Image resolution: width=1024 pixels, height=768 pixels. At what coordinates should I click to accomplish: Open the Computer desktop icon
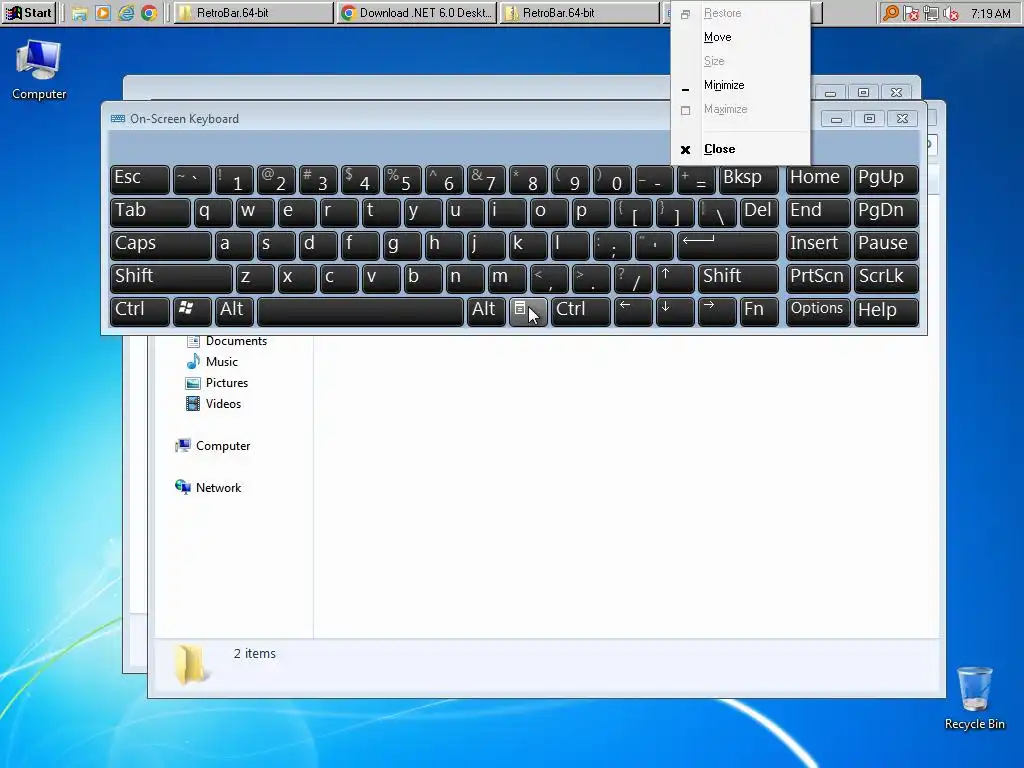click(39, 70)
